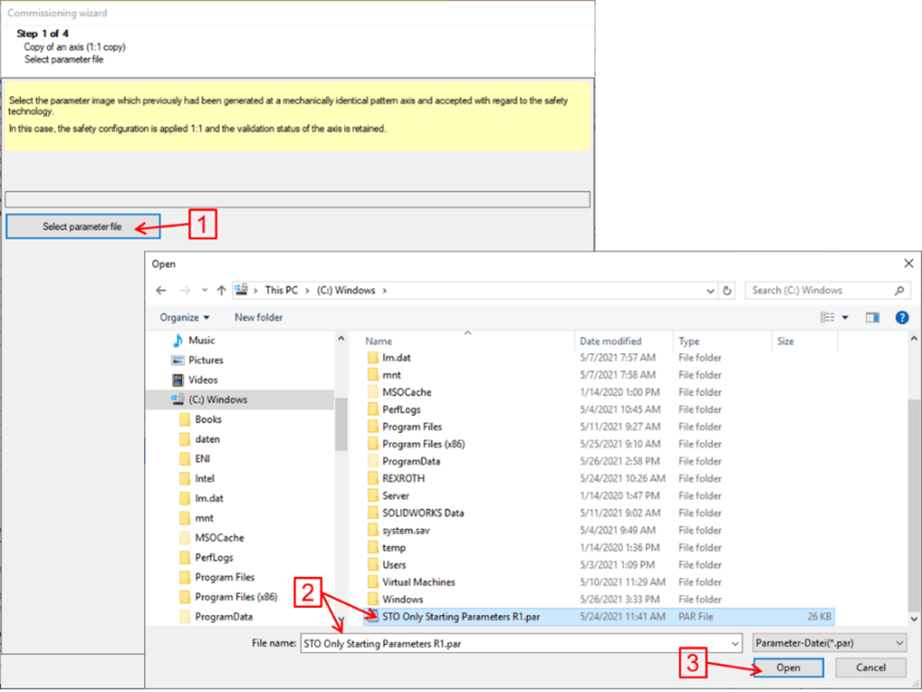The height and width of the screenshot is (692, 922).
Task: Select mnt folder icon in file list
Action: [373, 375]
